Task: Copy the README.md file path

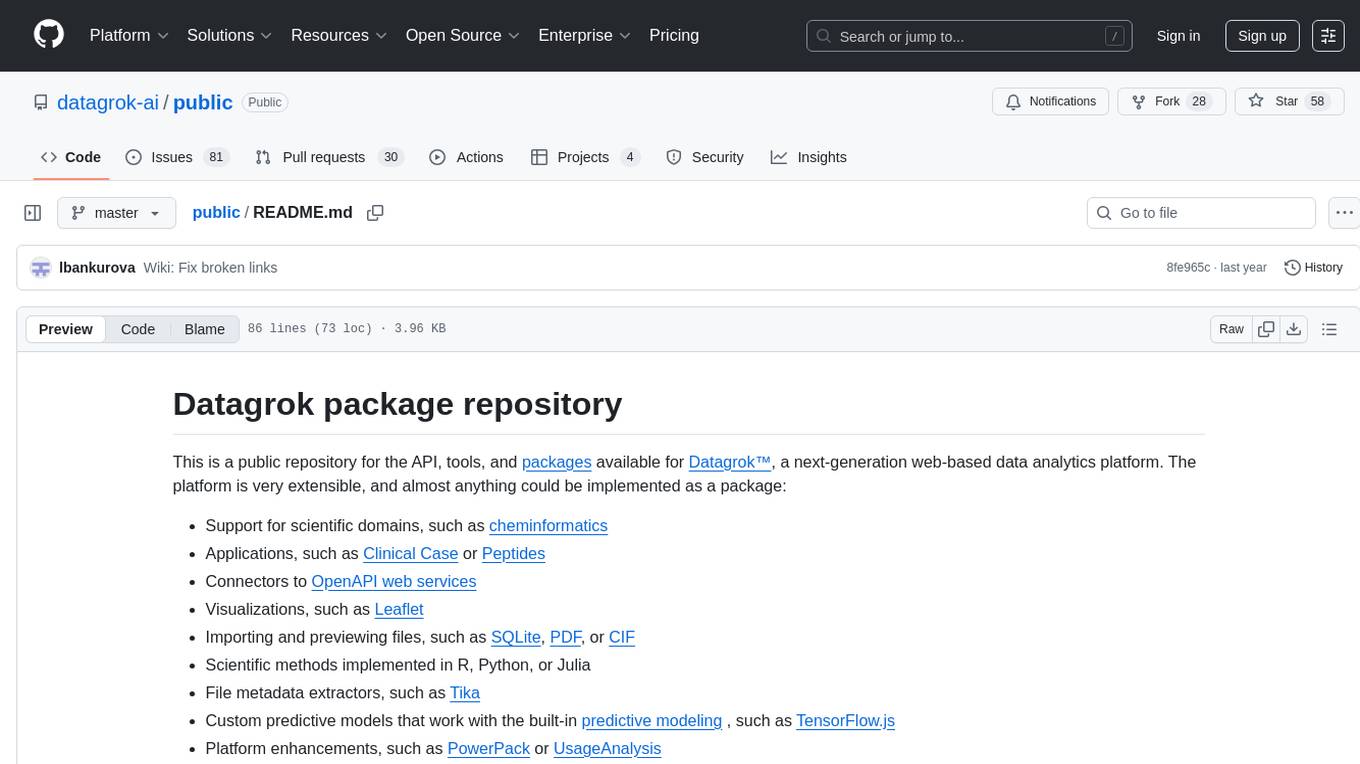Action: pos(375,213)
